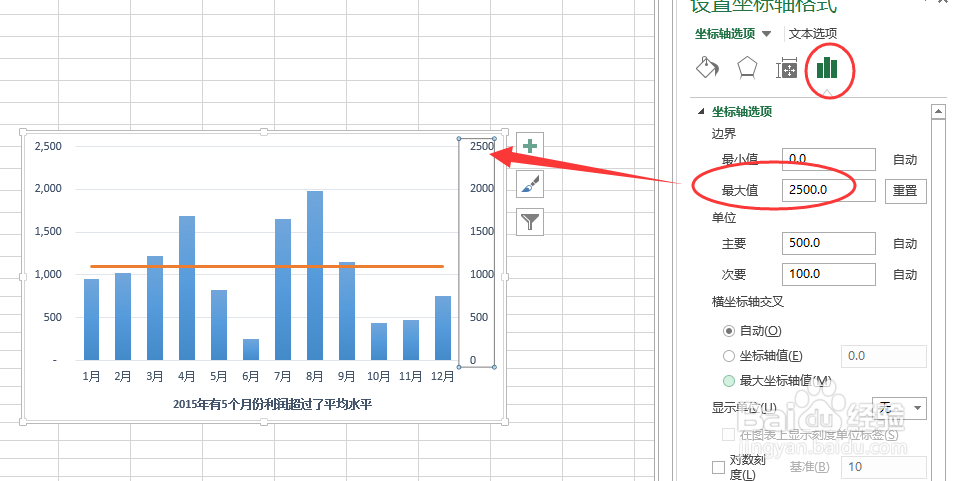Select the 8月 bar in chart
The image size is (961, 481).
point(314,276)
